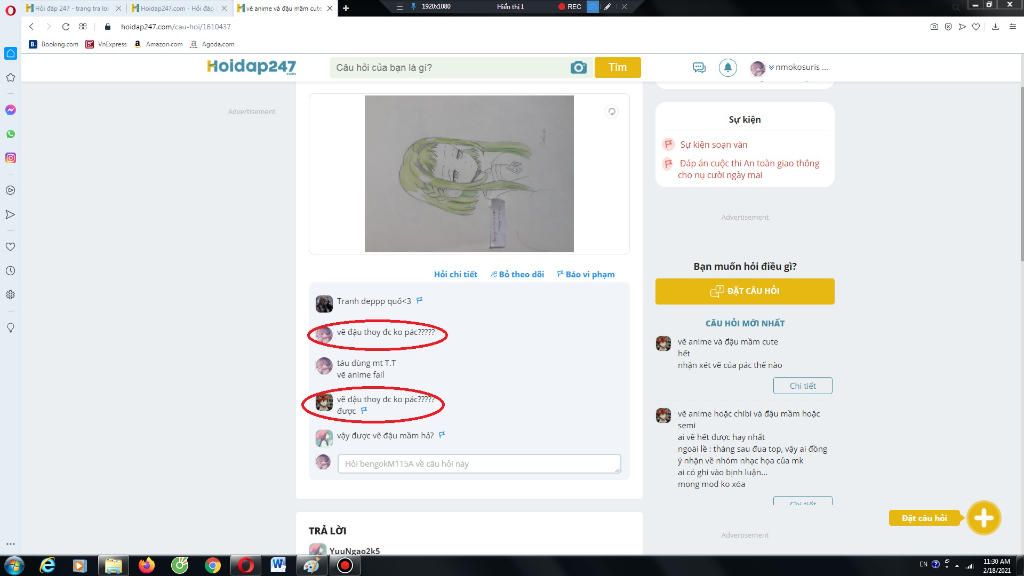Click the toolbar heart bookmark icon
The height and width of the screenshot is (576, 1024).
(x=976, y=27)
